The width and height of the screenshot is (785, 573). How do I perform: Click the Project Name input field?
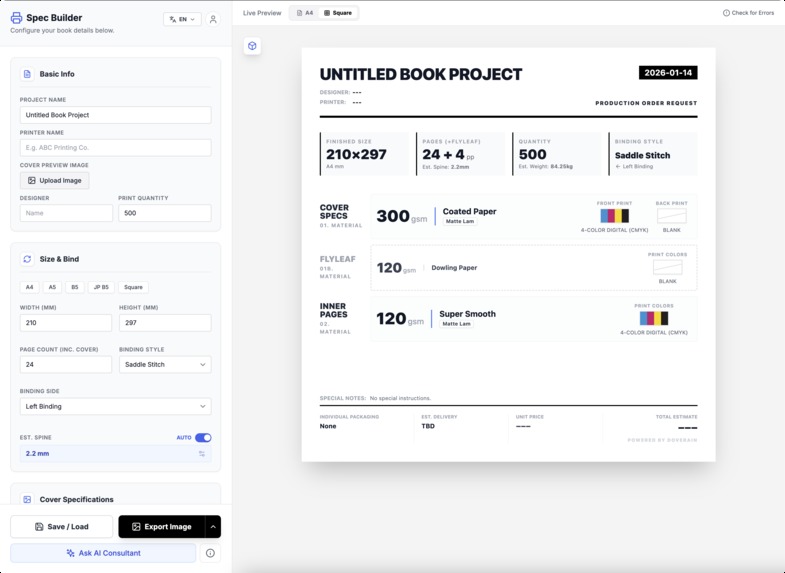click(116, 115)
